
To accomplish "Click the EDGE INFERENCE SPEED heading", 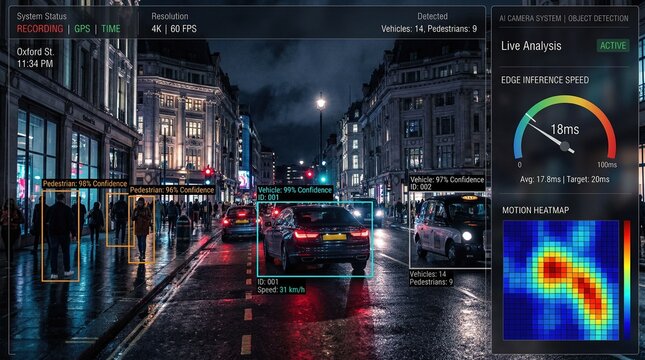I will (545, 80).
